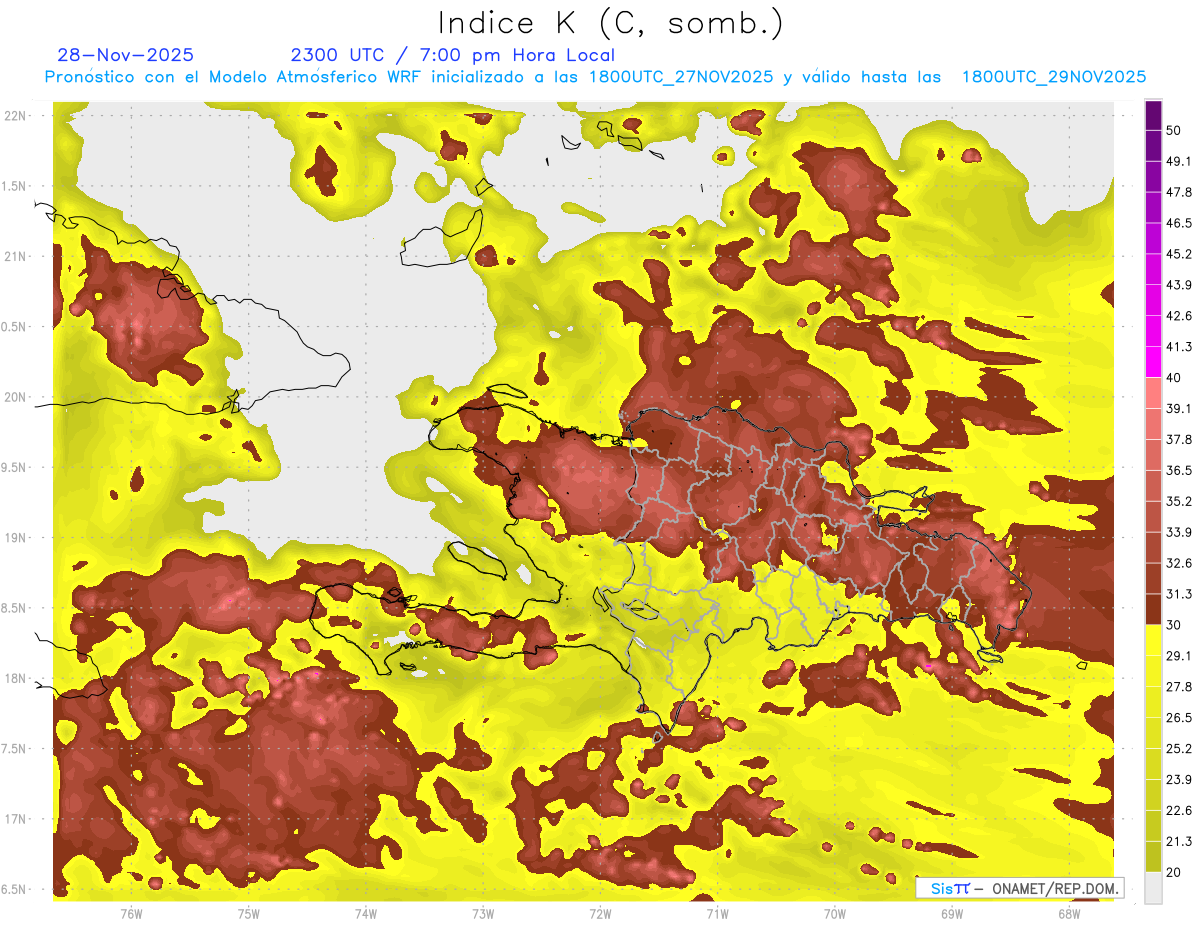Click the '73W' longitude label
Screen dimensions: 1200x927
[483, 914]
